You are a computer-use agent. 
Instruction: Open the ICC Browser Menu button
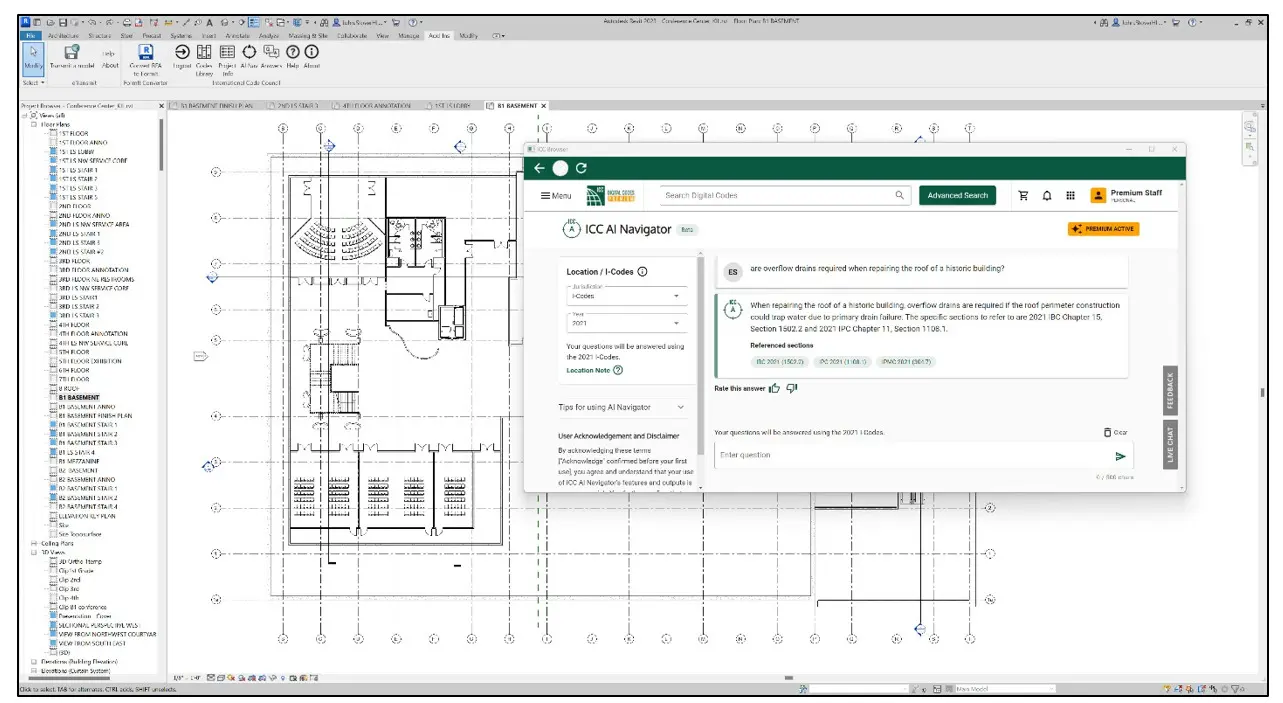(556, 196)
